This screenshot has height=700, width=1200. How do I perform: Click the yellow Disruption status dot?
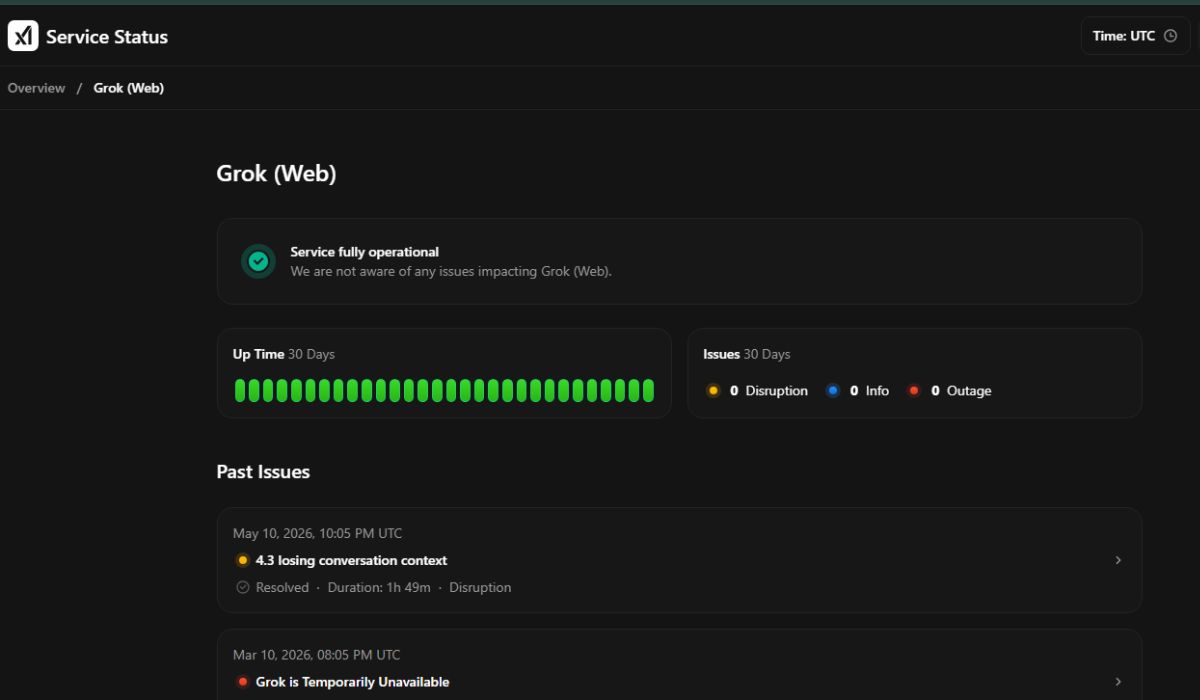coord(713,391)
